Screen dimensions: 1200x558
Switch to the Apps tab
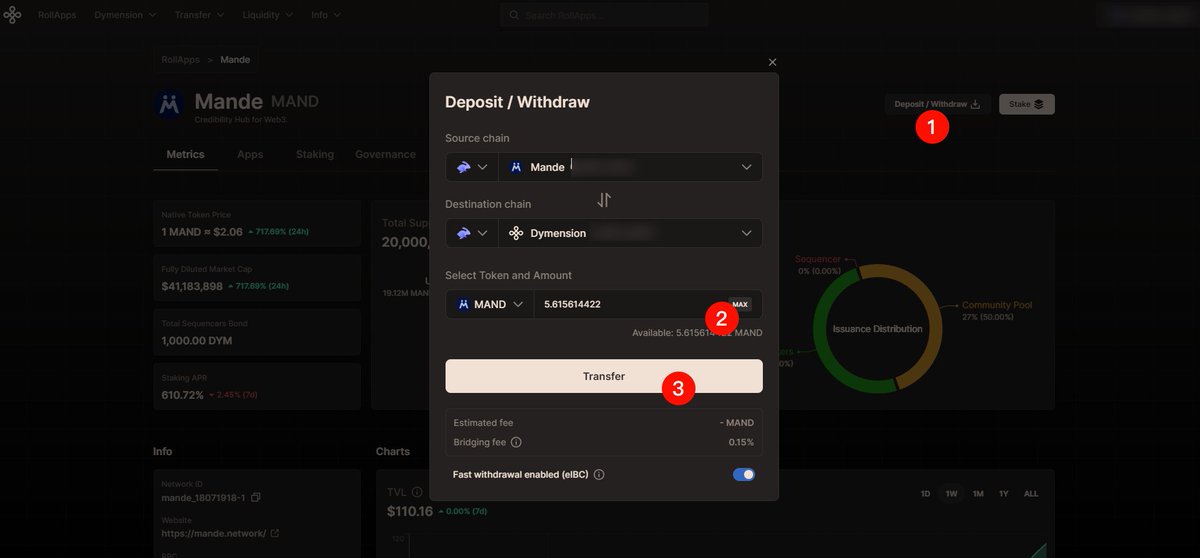[250, 154]
